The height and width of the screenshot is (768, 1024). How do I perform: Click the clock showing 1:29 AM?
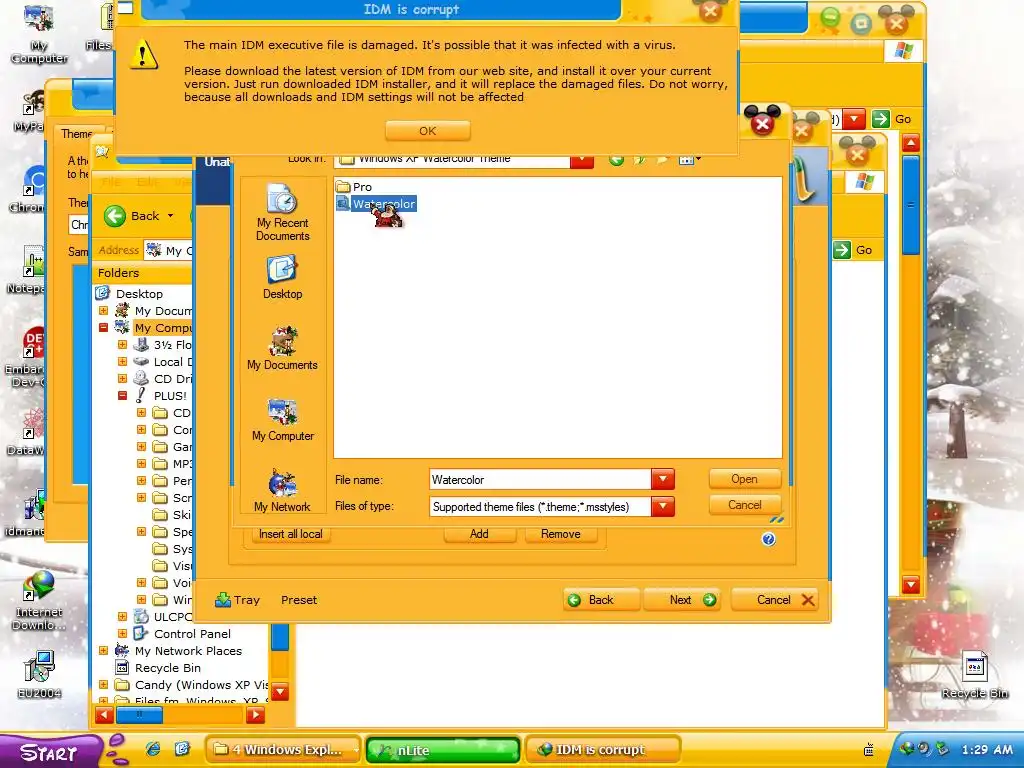(x=987, y=749)
